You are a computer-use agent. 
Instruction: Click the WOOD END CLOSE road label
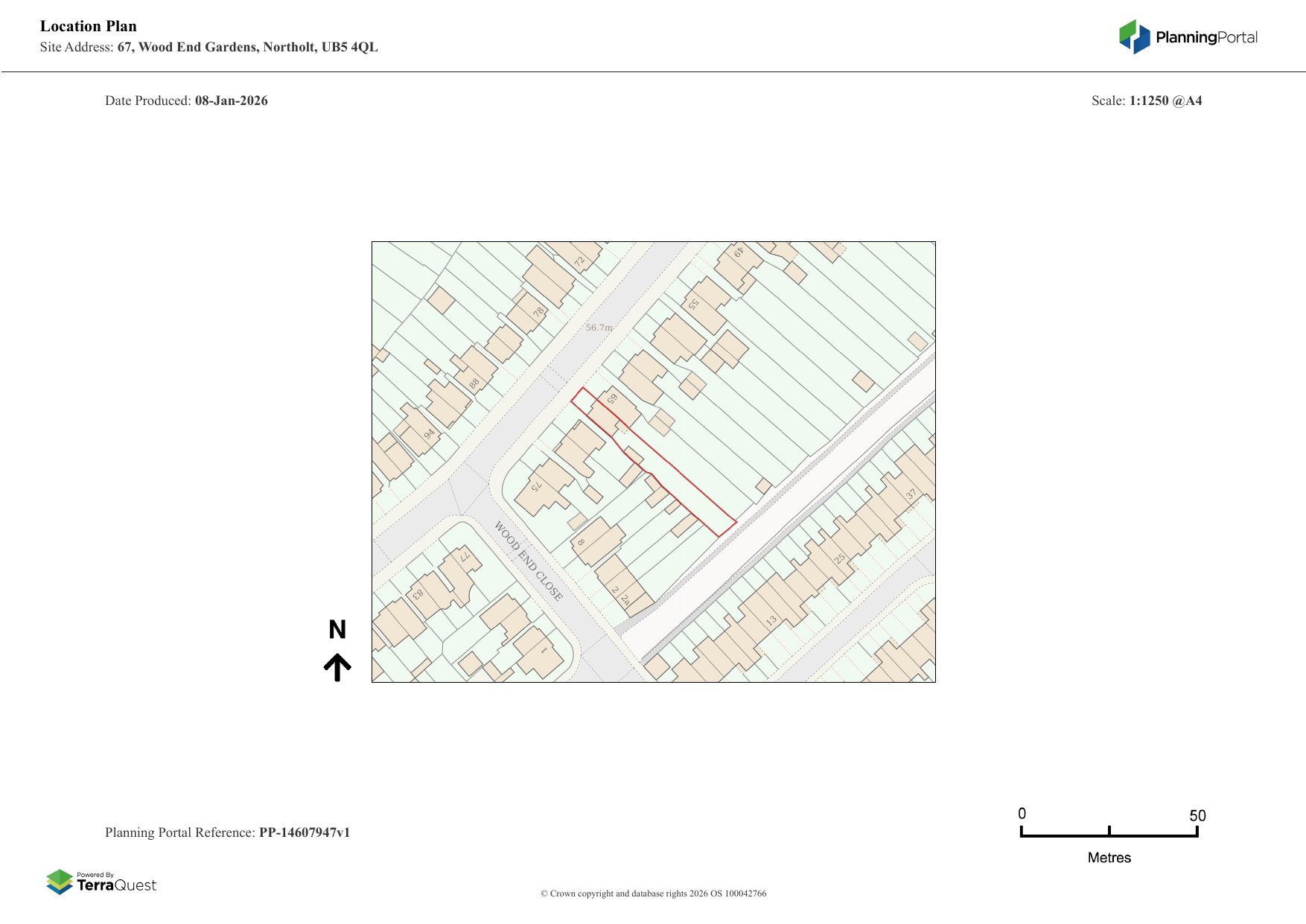click(x=529, y=561)
